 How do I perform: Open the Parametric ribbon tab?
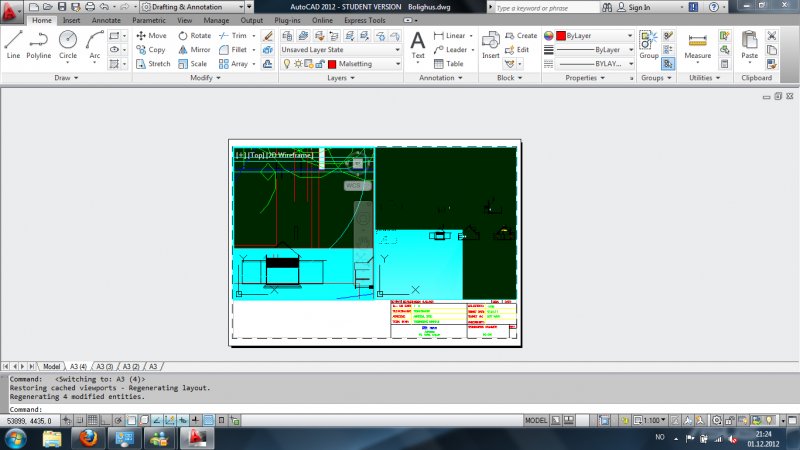pyautogui.click(x=149, y=19)
